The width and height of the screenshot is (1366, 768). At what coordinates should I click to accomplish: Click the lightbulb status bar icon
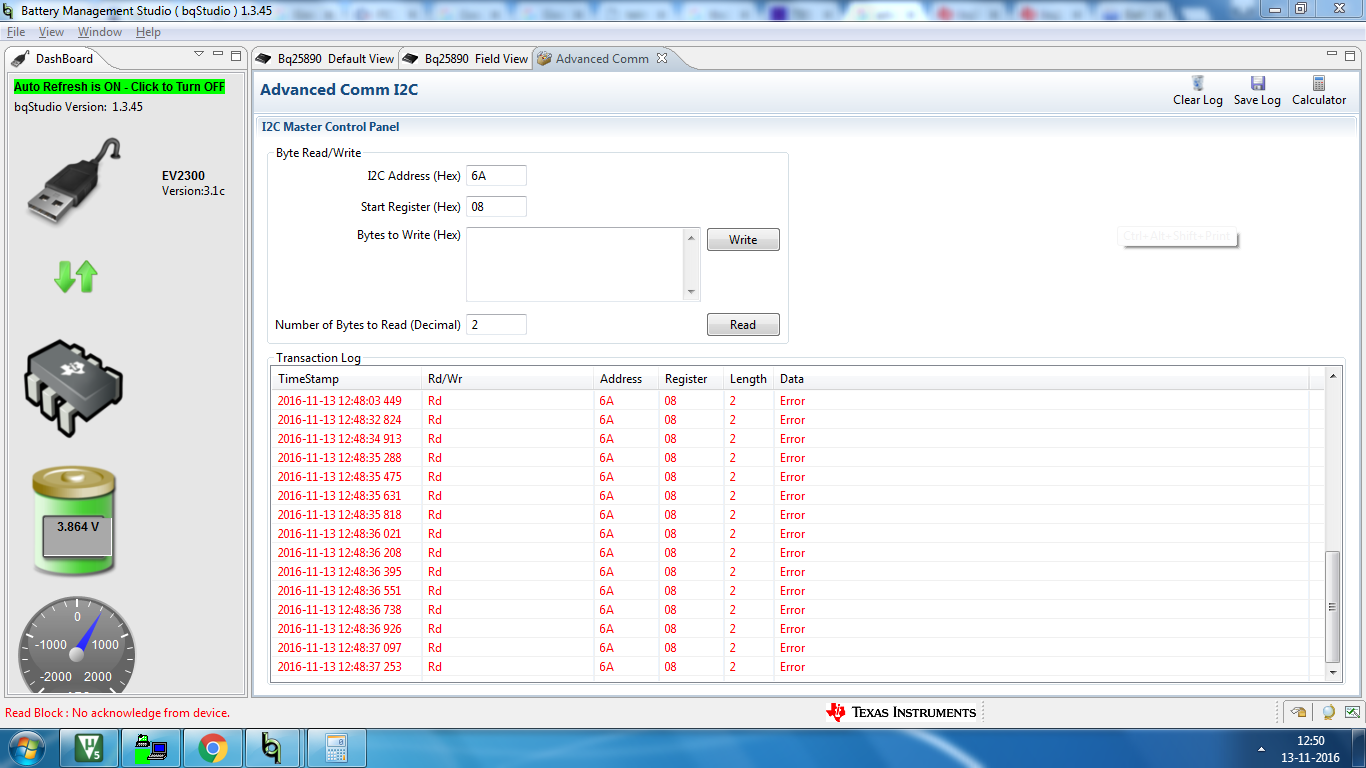tap(1328, 712)
